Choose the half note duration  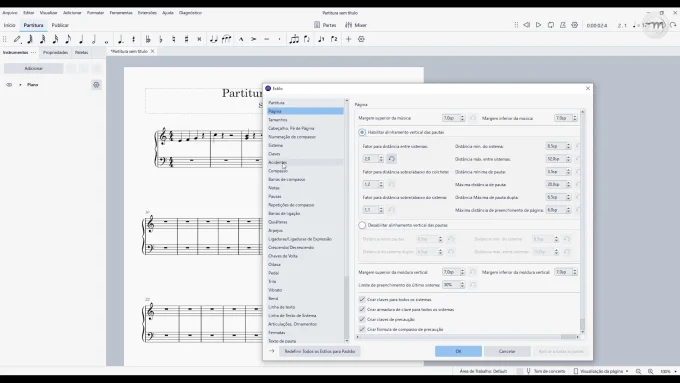click(94, 39)
